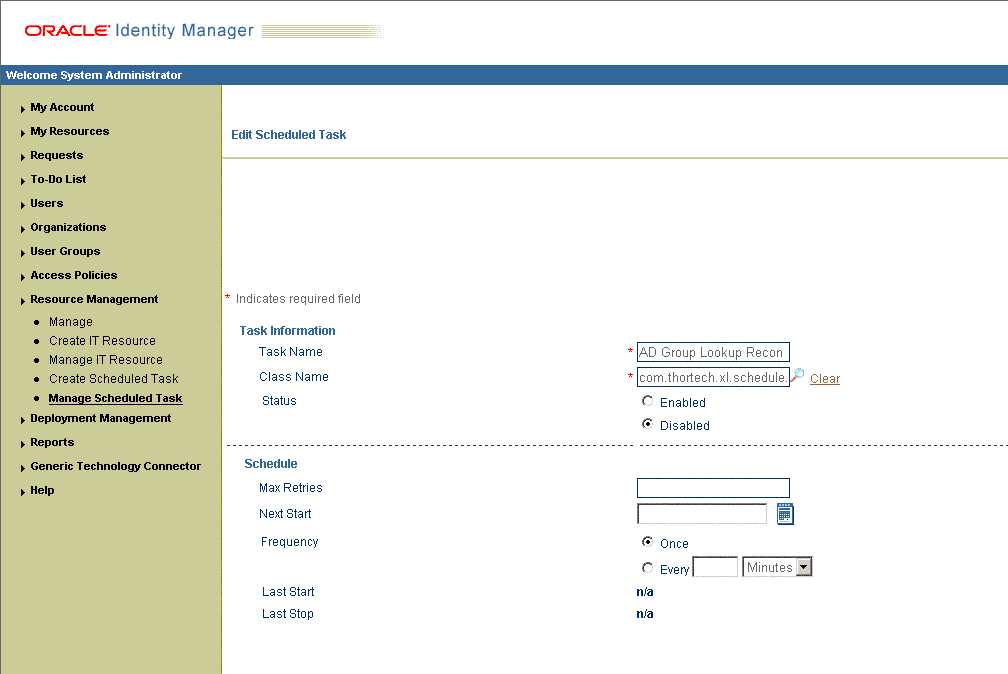This screenshot has height=674, width=1008.
Task: Open the Minutes interval dropdown
Action: (777, 567)
